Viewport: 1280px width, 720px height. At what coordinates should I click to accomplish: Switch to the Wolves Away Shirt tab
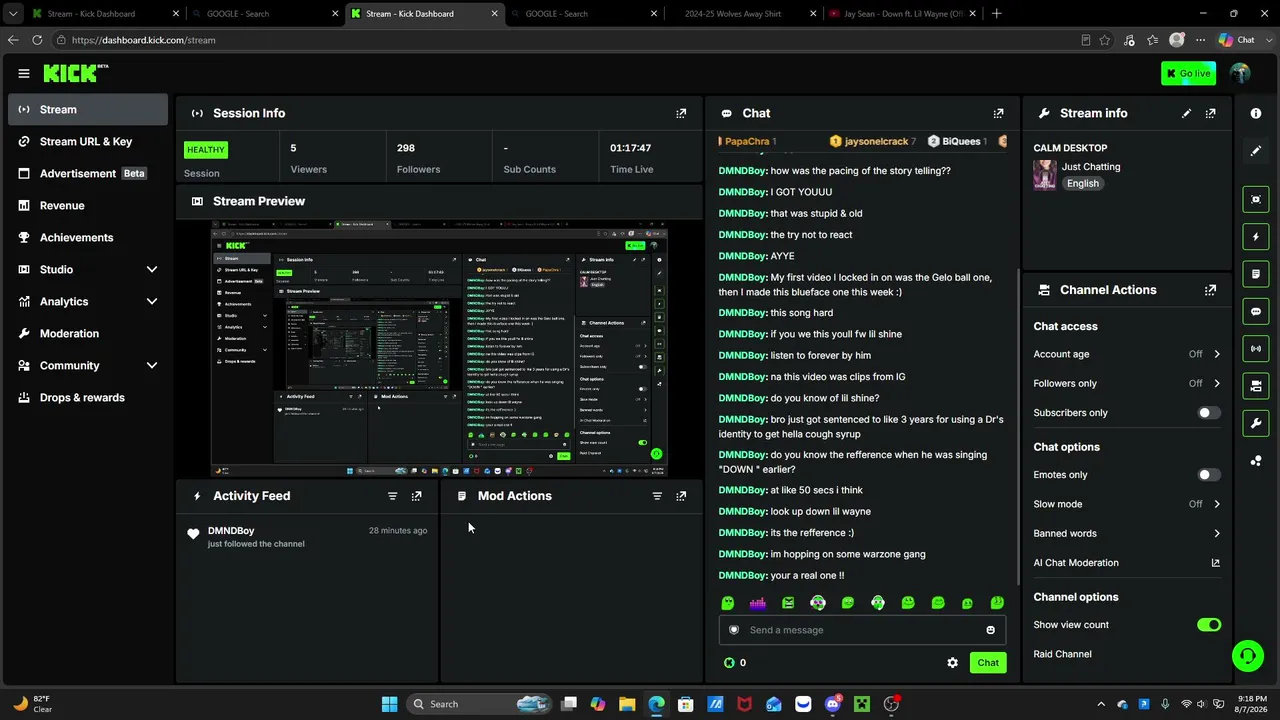point(744,13)
